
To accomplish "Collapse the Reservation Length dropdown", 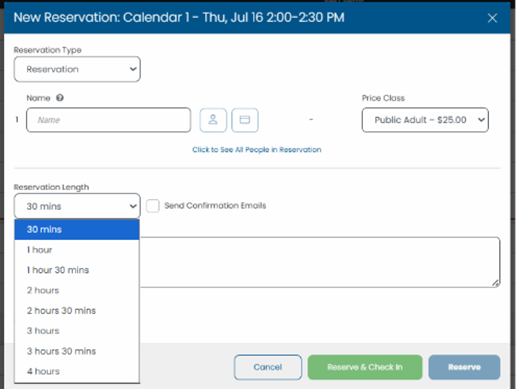I will (x=77, y=206).
